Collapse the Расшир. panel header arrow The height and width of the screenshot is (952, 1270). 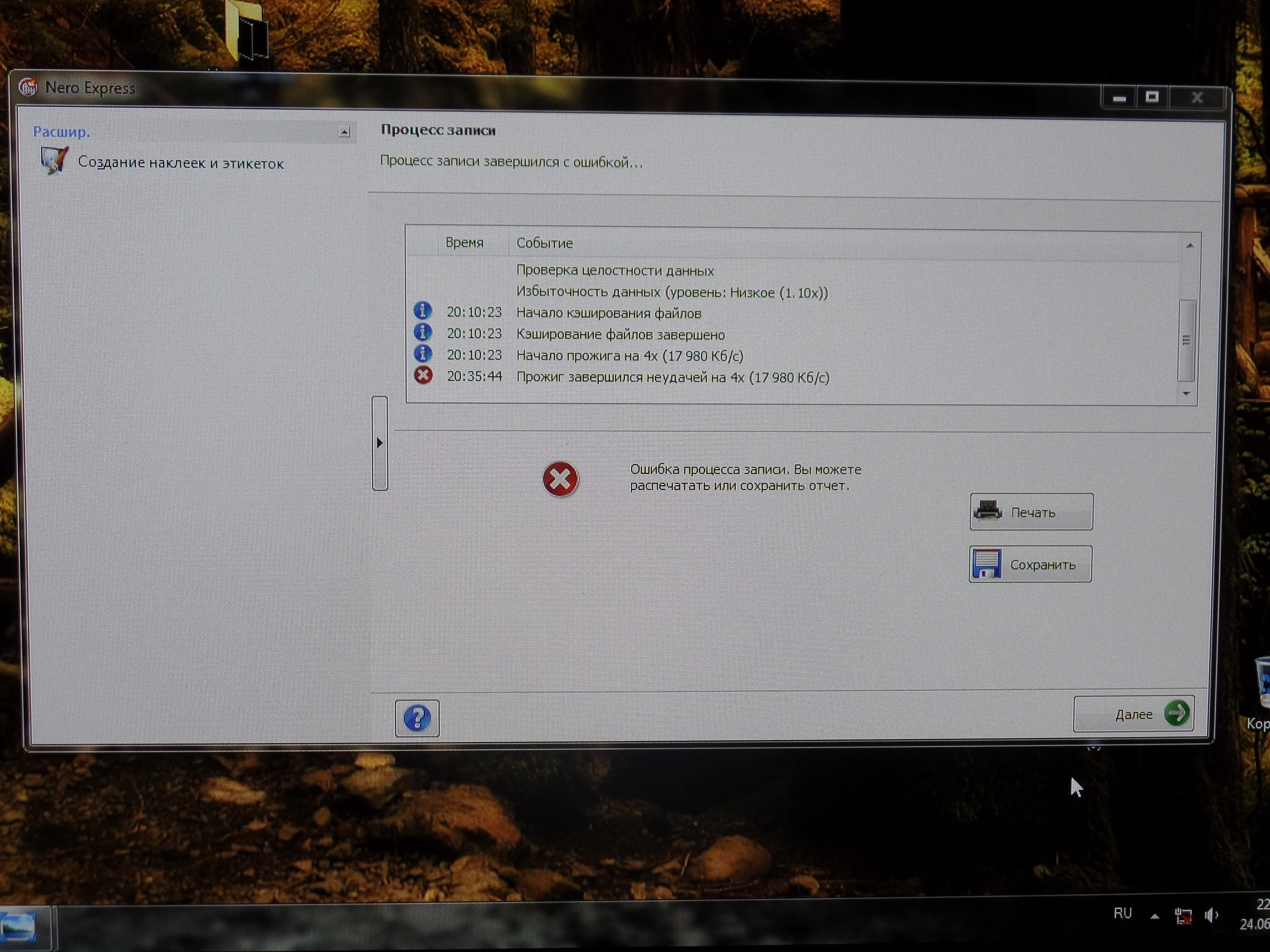coord(344,132)
